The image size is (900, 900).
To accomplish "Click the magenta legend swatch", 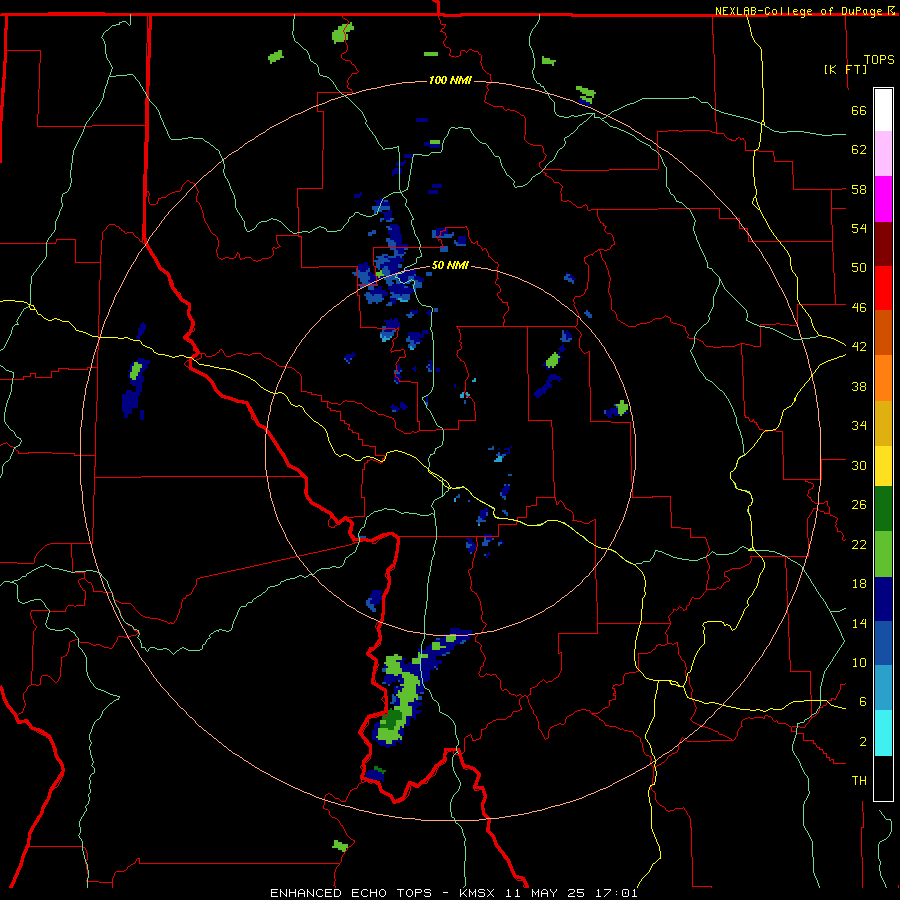I will coord(883,199).
